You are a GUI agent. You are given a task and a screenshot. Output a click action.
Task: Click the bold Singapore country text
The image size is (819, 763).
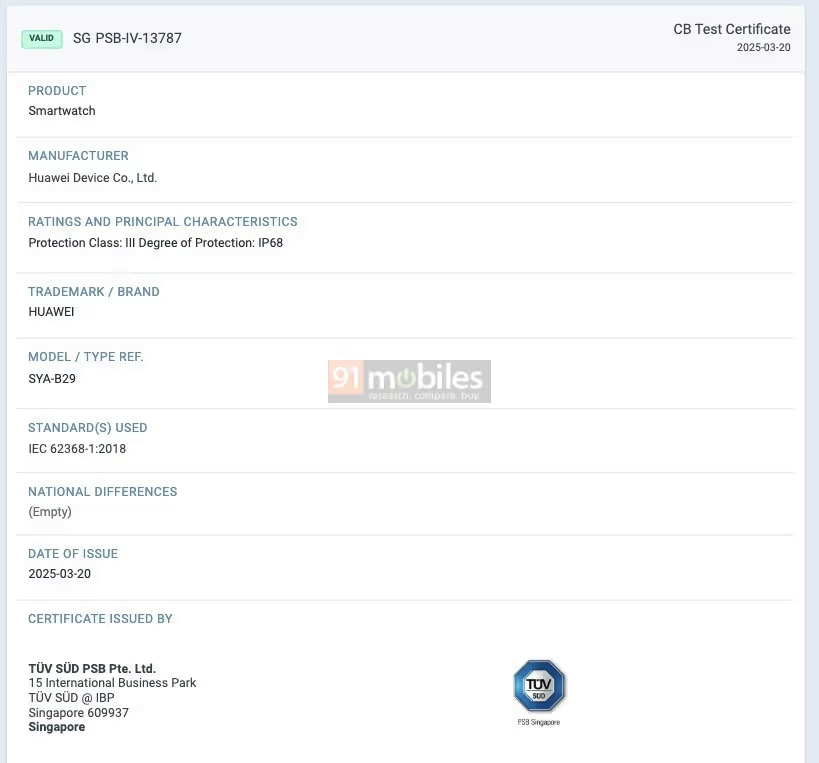coord(56,727)
